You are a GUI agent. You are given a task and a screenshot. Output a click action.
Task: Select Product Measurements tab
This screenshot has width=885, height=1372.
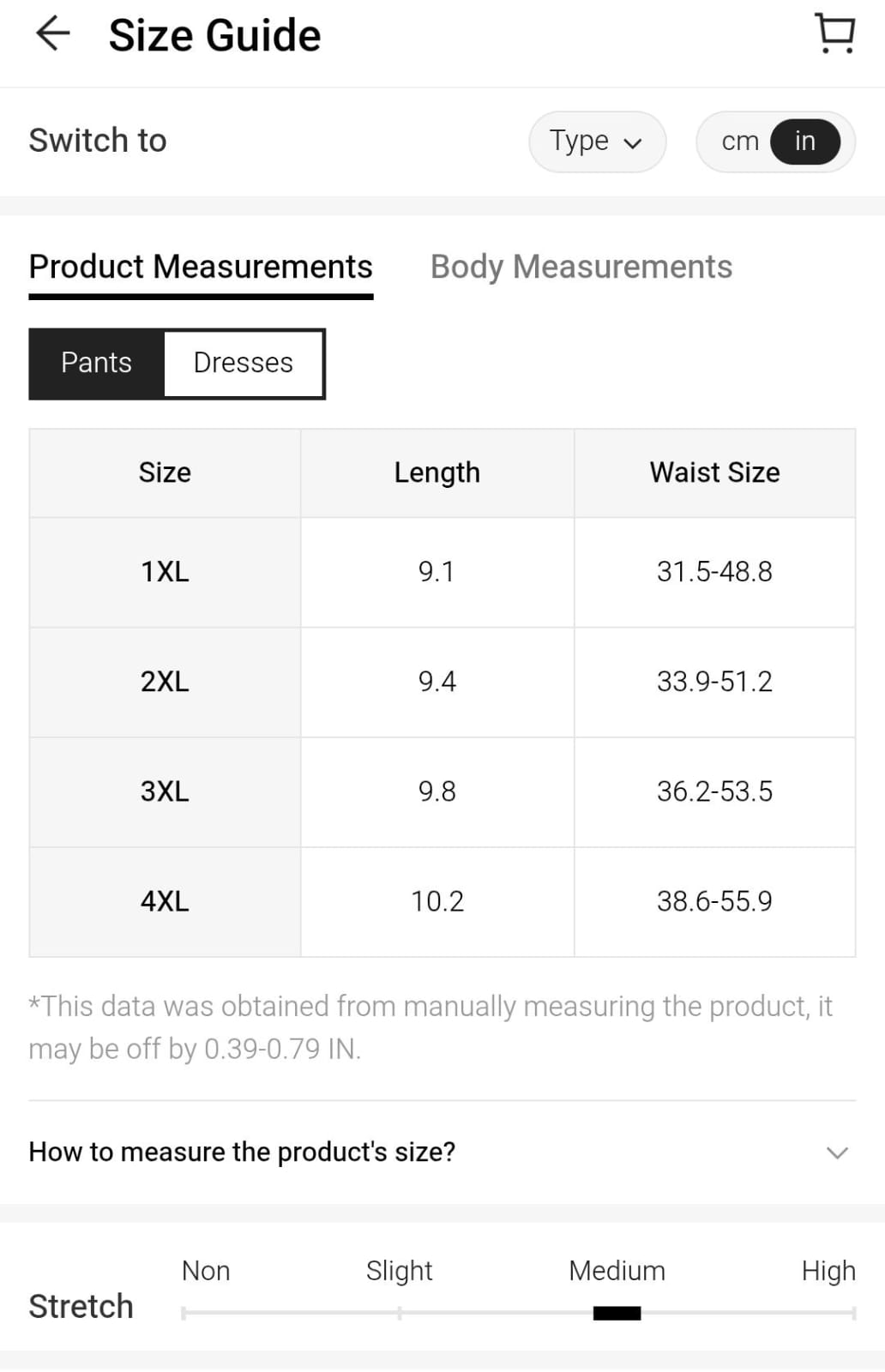[x=201, y=267]
